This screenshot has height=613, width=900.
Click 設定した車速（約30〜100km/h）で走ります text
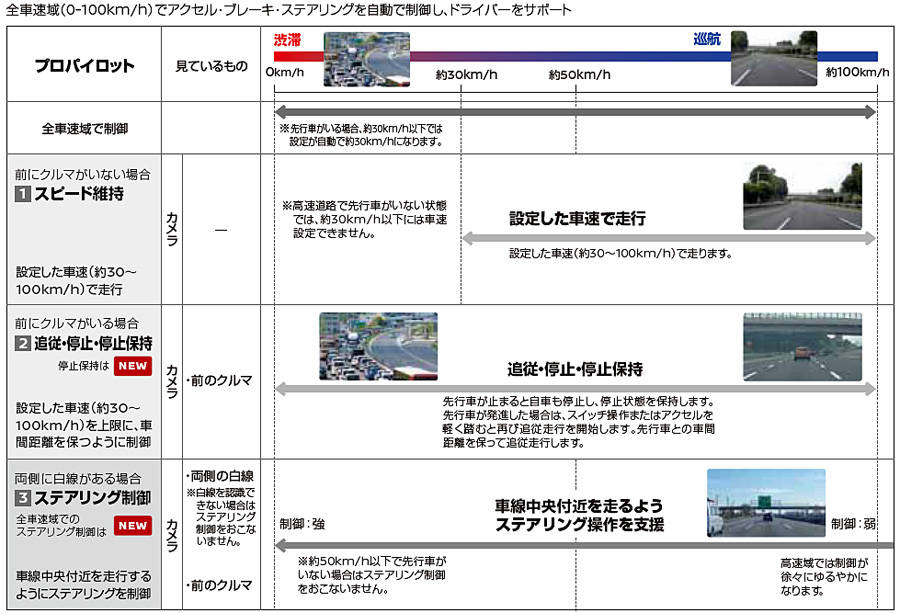click(x=620, y=253)
